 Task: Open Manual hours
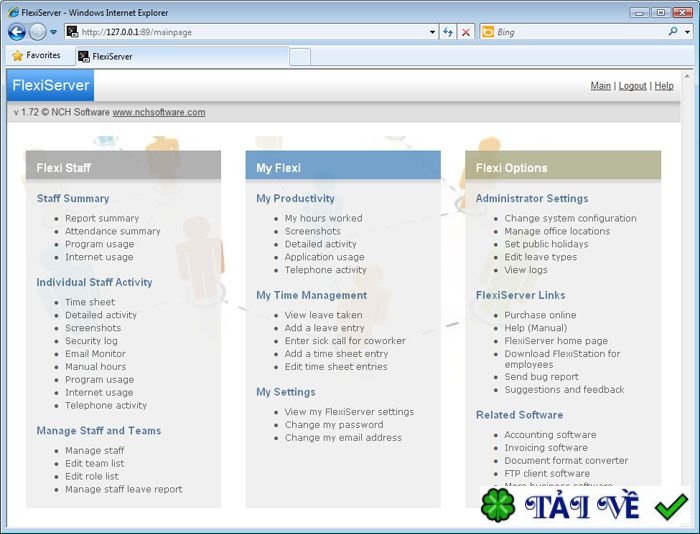(96, 367)
